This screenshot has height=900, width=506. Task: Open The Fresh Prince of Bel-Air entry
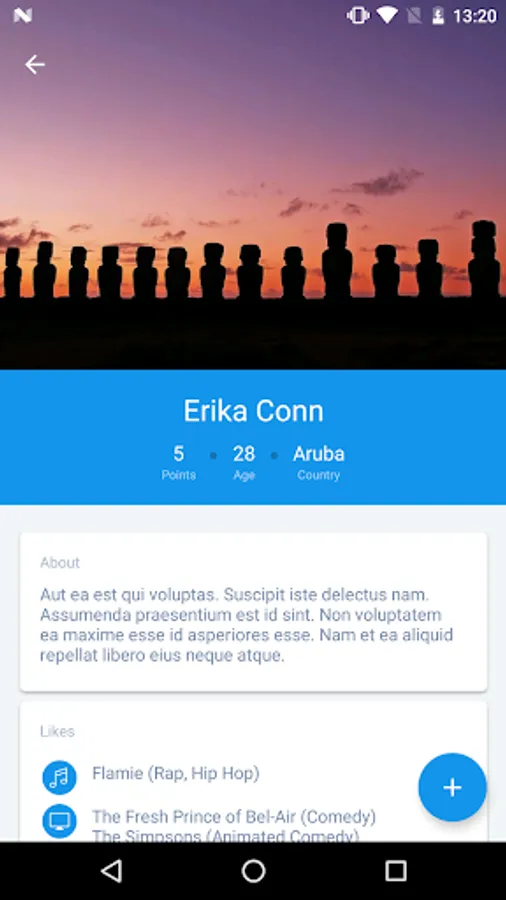coord(234,816)
